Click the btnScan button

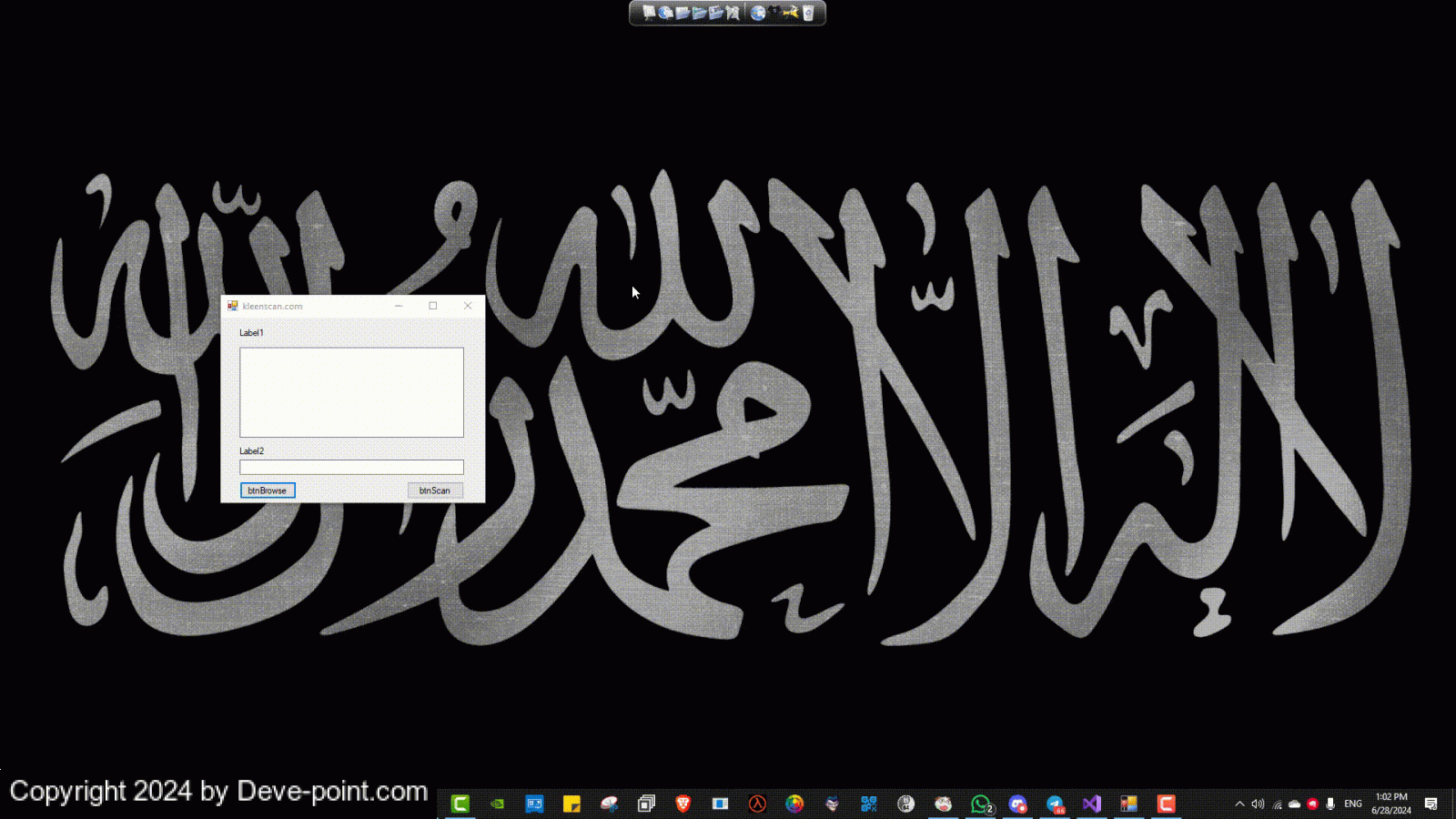pyautogui.click(x=435, y=490)
